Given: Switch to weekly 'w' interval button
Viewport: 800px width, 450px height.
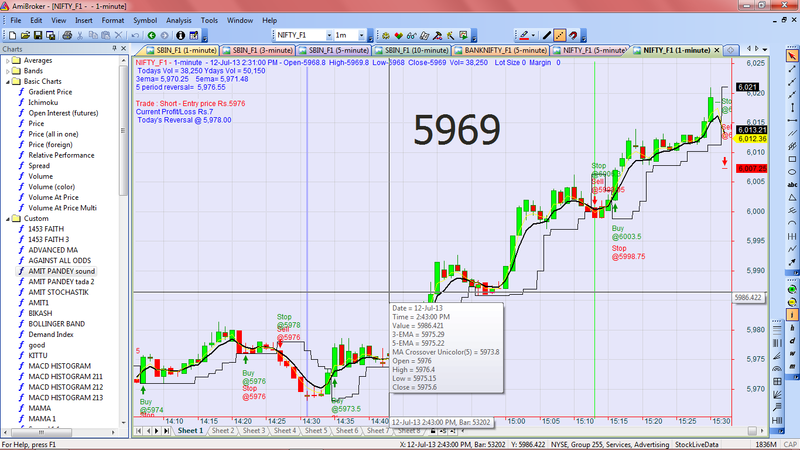Looking at the screenshot, I should pos(792,354).
